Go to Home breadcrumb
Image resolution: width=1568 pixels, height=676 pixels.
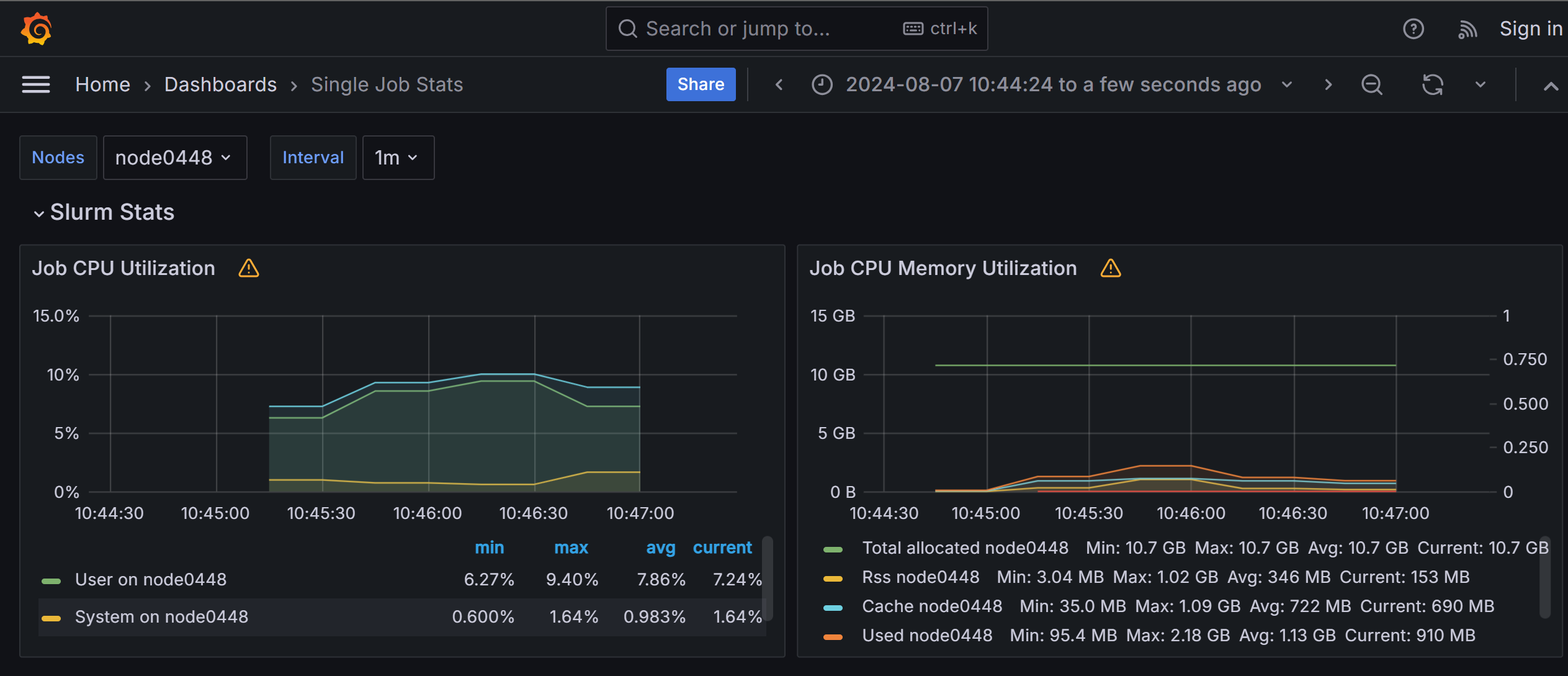point(102,84)
